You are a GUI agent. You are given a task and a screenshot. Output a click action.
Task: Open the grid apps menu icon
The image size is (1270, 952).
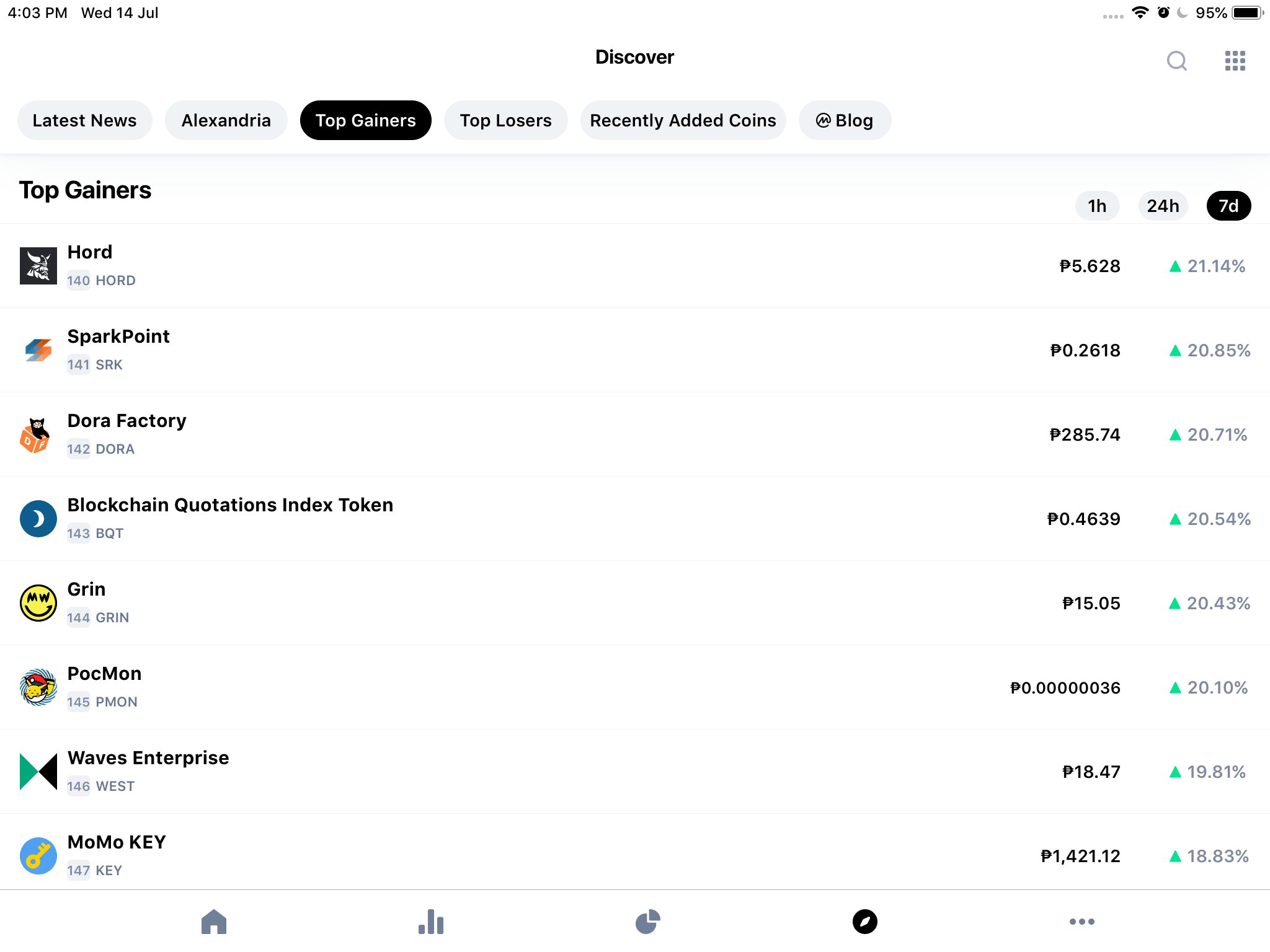point(1235,61)
